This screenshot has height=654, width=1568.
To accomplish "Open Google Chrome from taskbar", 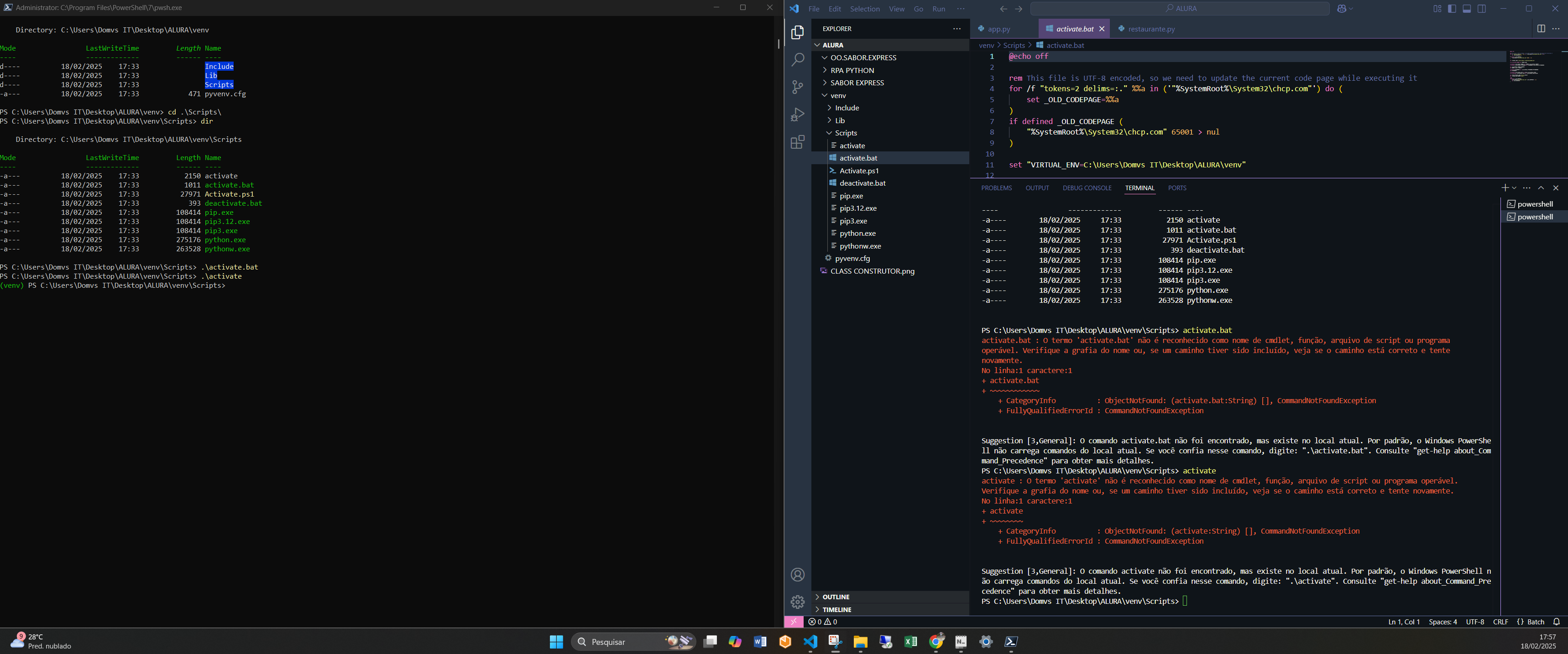I will (x=936, y=642).
